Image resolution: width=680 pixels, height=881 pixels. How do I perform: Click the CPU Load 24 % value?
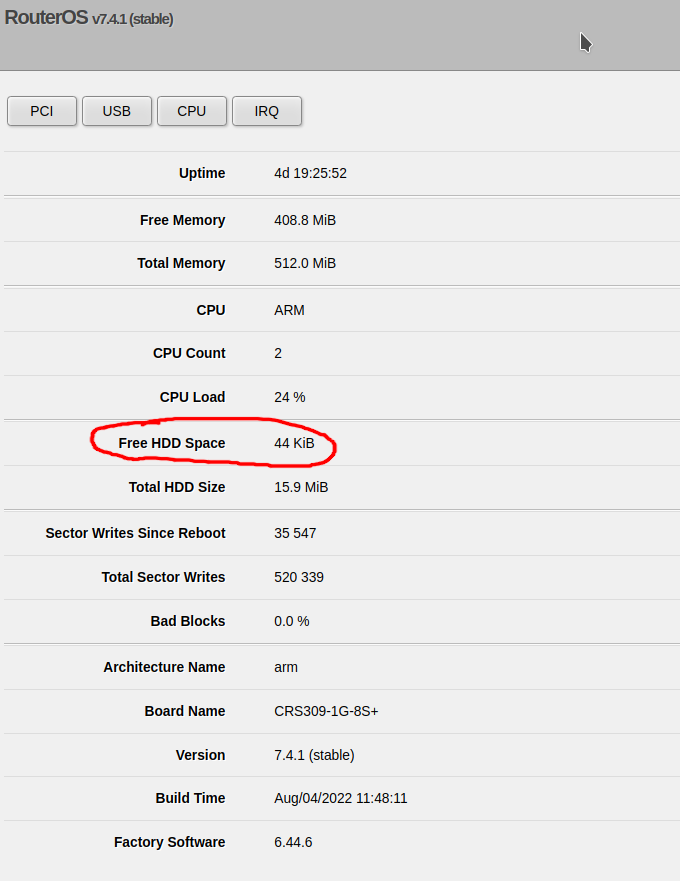pos(289,397)
